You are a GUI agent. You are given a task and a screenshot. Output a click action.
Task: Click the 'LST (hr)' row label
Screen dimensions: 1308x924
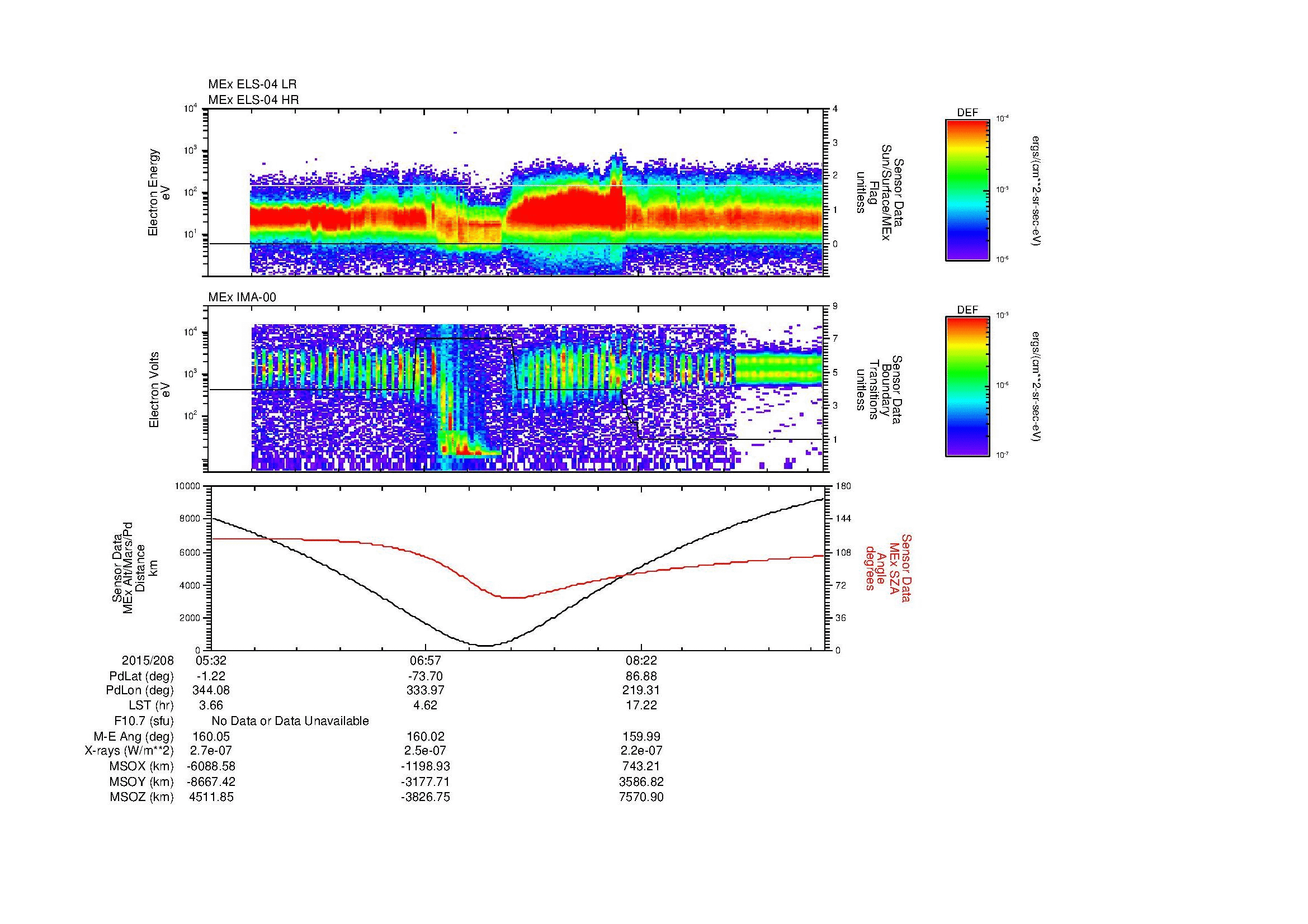pos(152,705)
